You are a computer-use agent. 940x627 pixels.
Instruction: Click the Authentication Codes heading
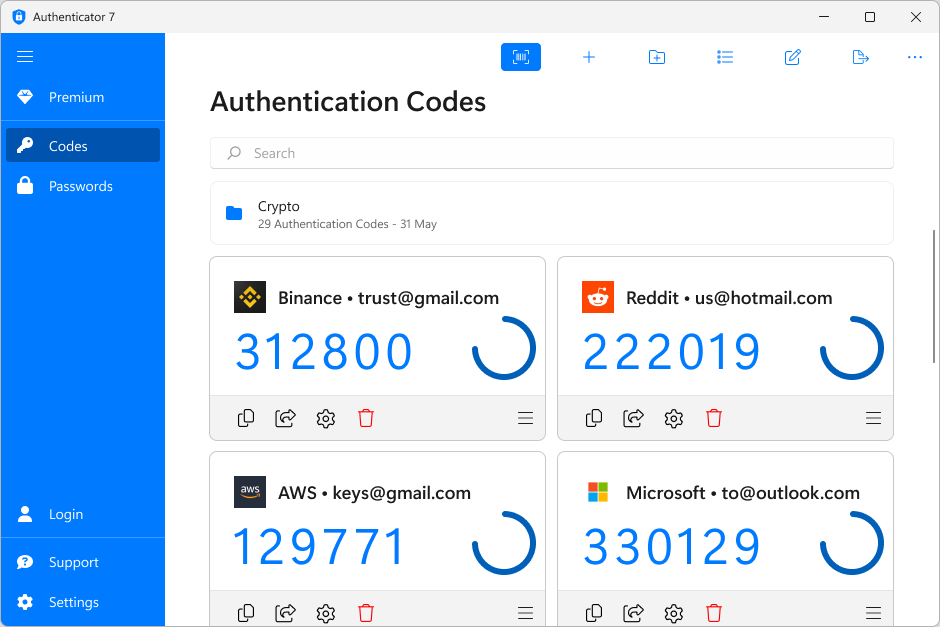click(348, 102)
